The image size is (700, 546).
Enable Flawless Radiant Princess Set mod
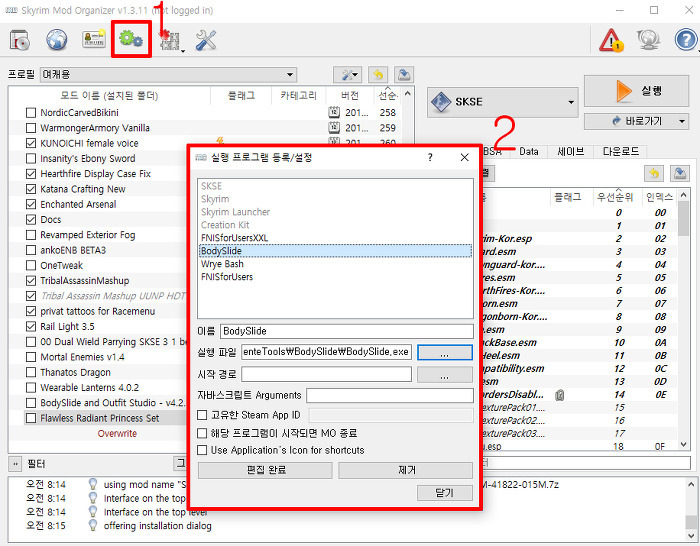(31, 418)
